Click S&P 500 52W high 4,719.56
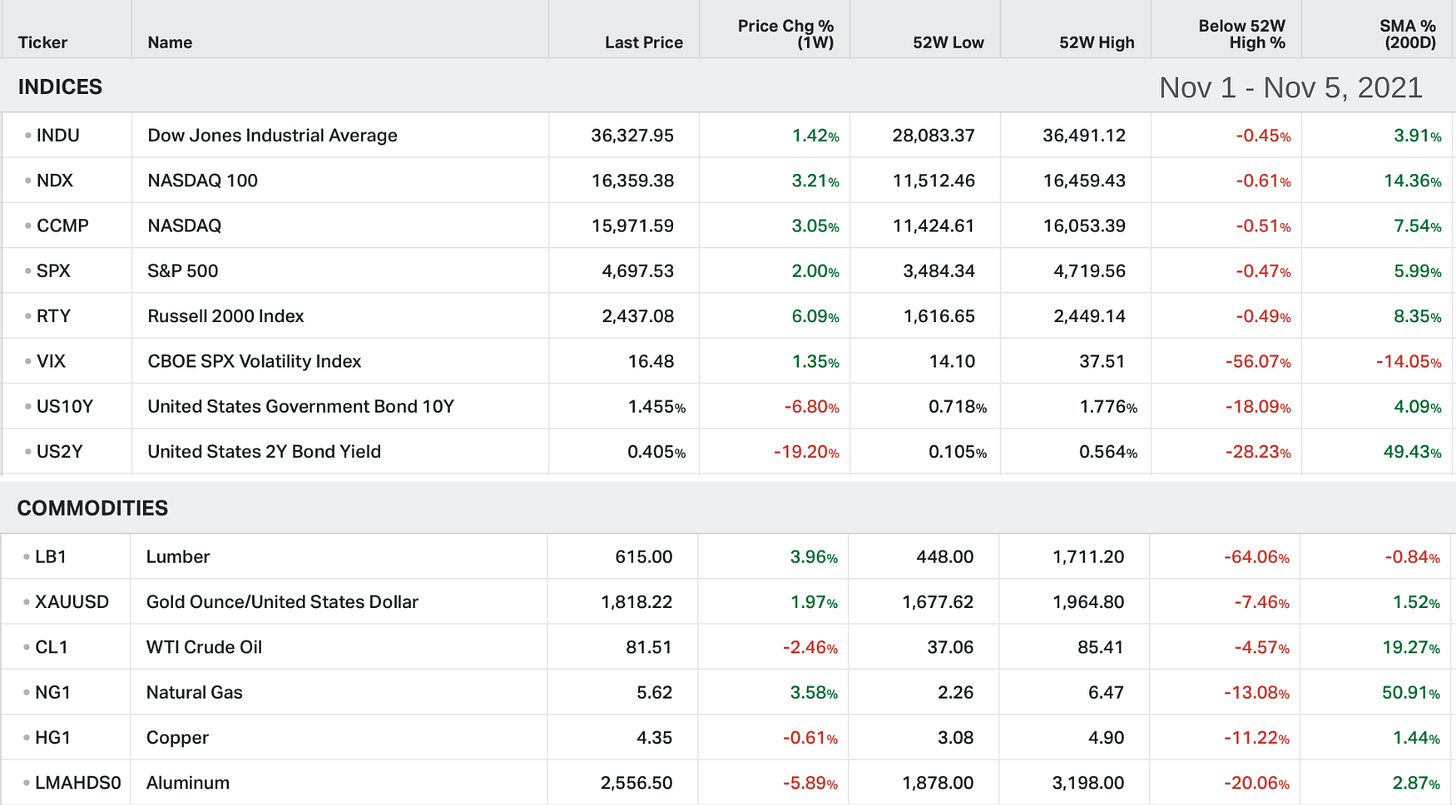Viewport: 1456px width, 805px height. [x=1090, y=270]
